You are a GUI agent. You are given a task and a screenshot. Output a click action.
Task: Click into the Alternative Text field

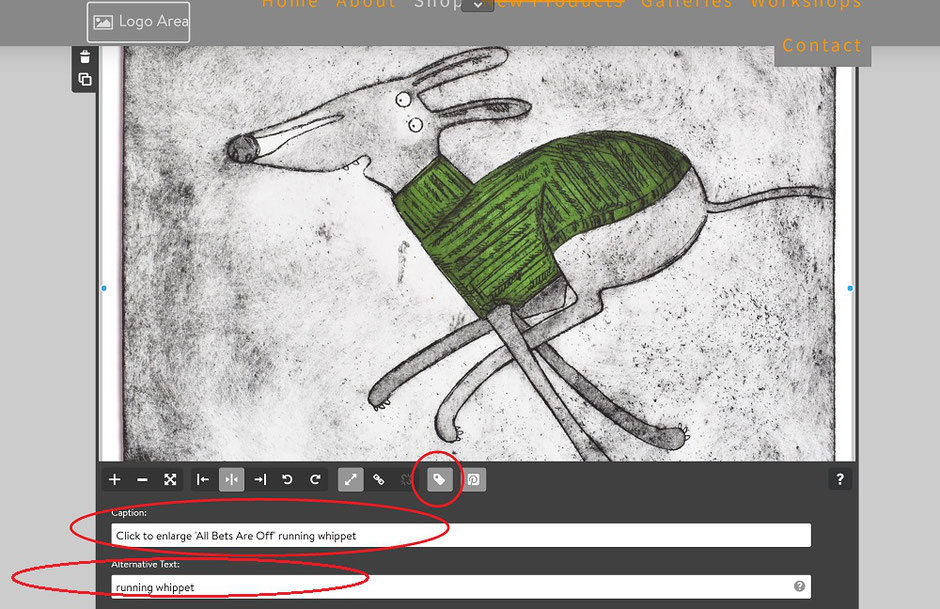point(461,587)
